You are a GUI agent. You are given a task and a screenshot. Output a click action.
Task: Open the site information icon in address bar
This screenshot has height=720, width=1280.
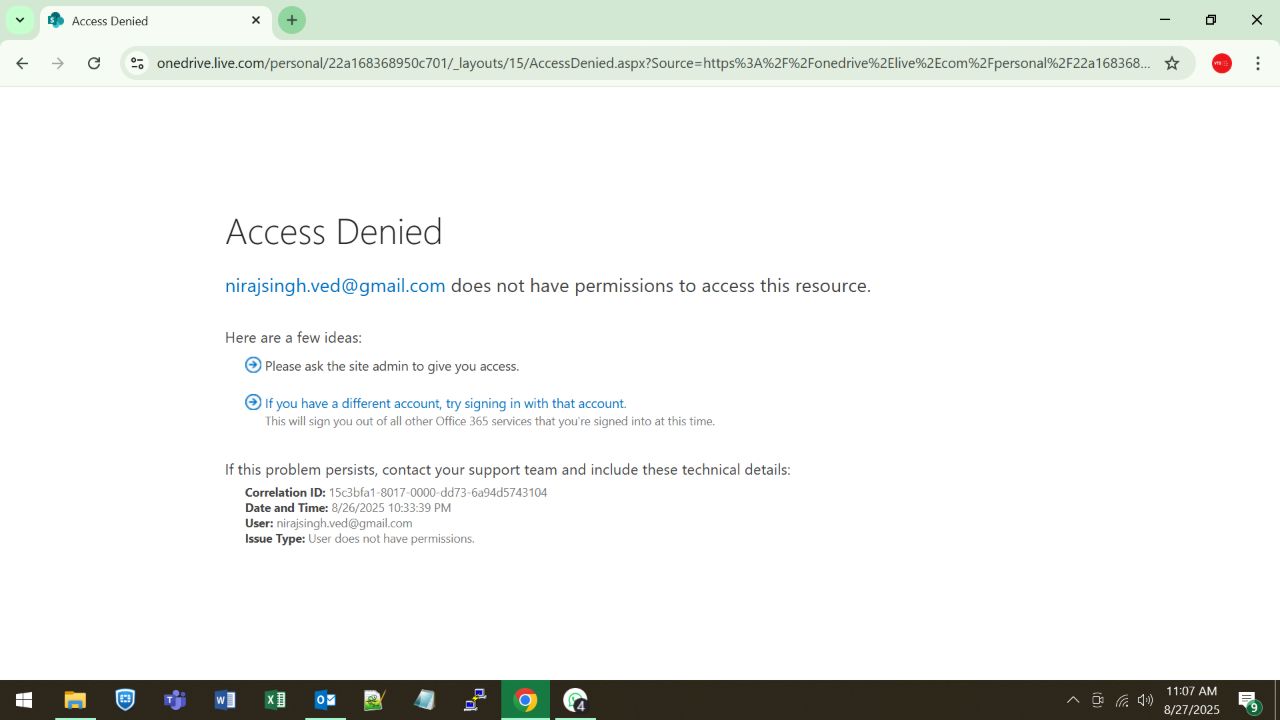[x=137, y=63]
